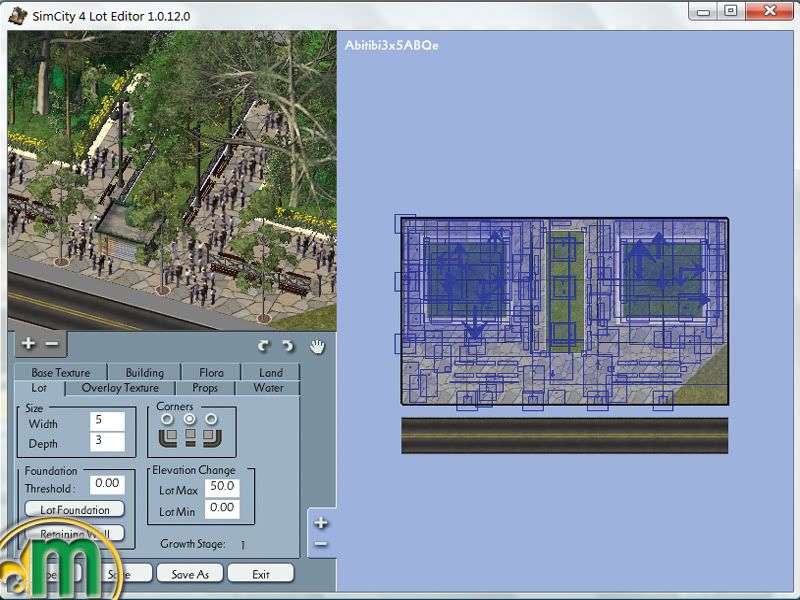Switch to the Building tab

coord(145,372)
